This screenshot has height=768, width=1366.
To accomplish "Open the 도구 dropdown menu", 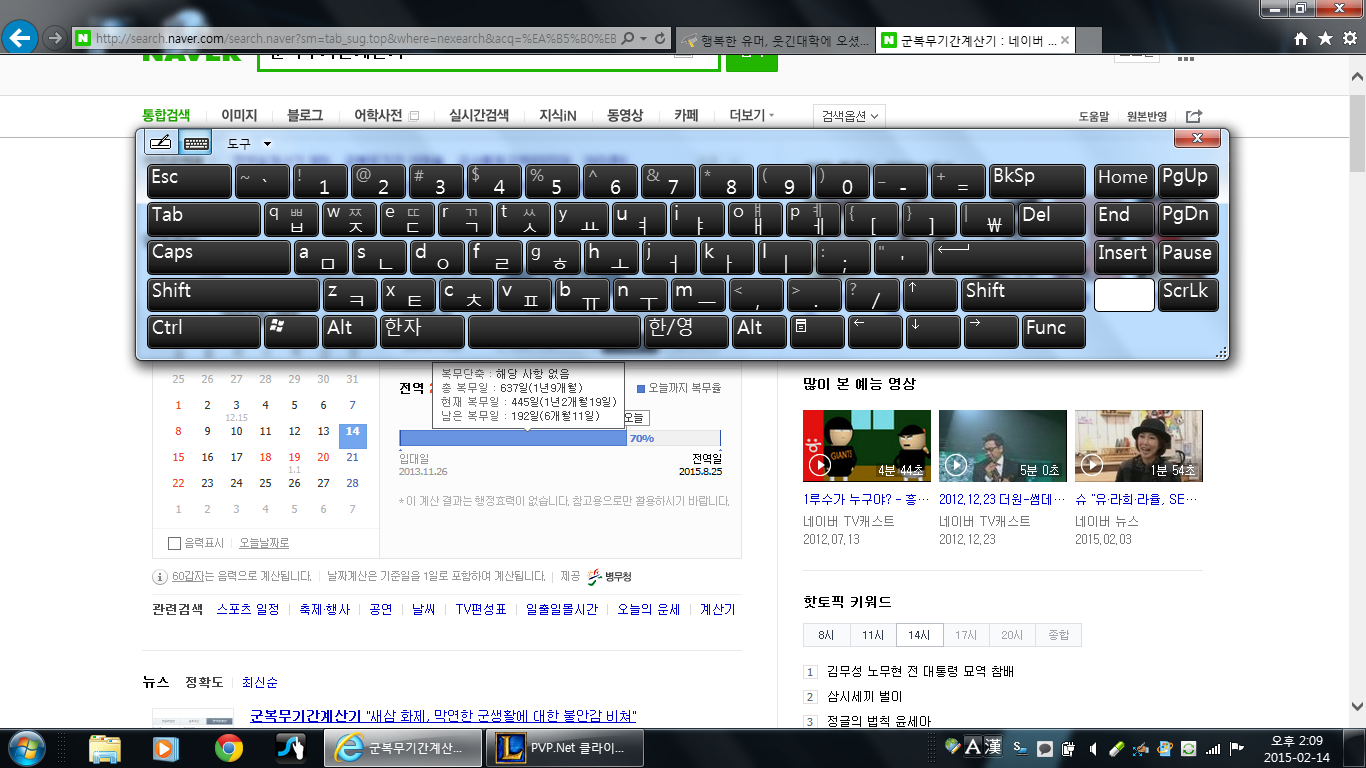I will 249,144.
